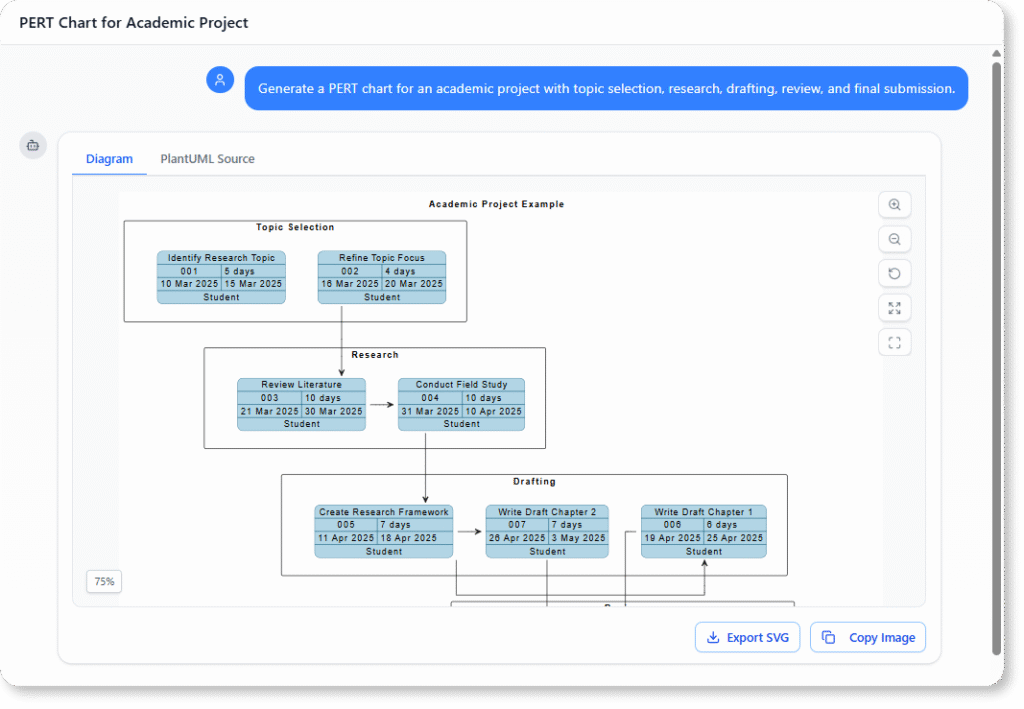
Task: Click the four-arrow fit-to-view icon
Action: point(894,308)
